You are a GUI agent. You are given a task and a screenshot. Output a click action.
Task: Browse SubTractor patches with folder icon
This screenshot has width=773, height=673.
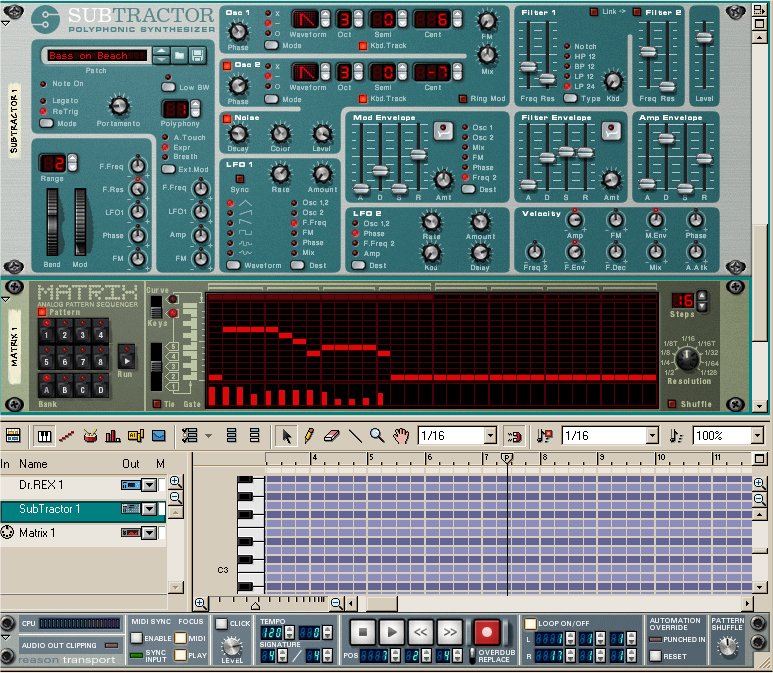179,55
